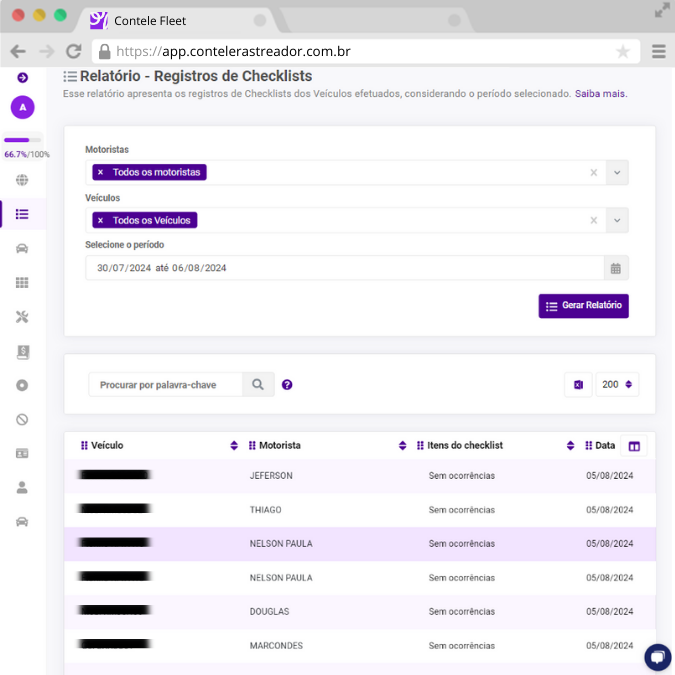Open the purple help question mark icon
The height and width of the screenshot is (675, 675).
(x=287, y=385)
